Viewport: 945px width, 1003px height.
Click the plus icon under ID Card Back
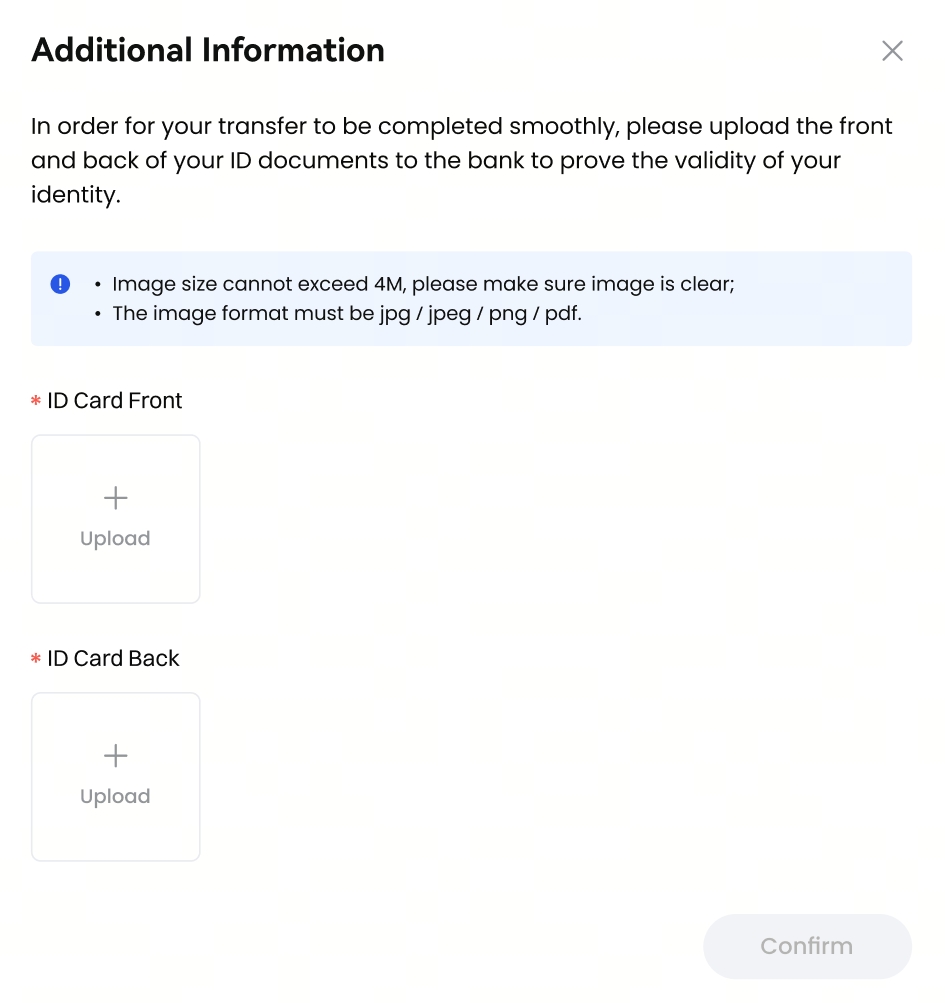(x=116, y=755)
